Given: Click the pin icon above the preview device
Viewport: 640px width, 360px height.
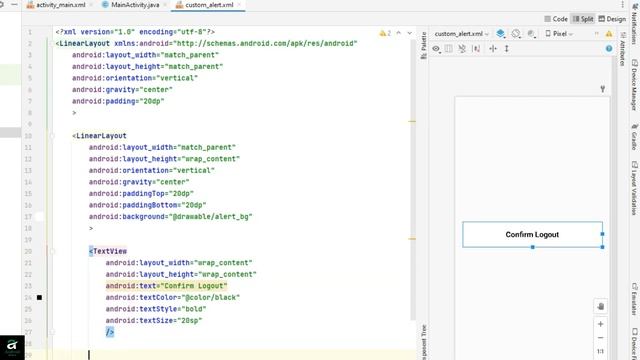Looking at the screenshot, I should click(x=602, y=89).
